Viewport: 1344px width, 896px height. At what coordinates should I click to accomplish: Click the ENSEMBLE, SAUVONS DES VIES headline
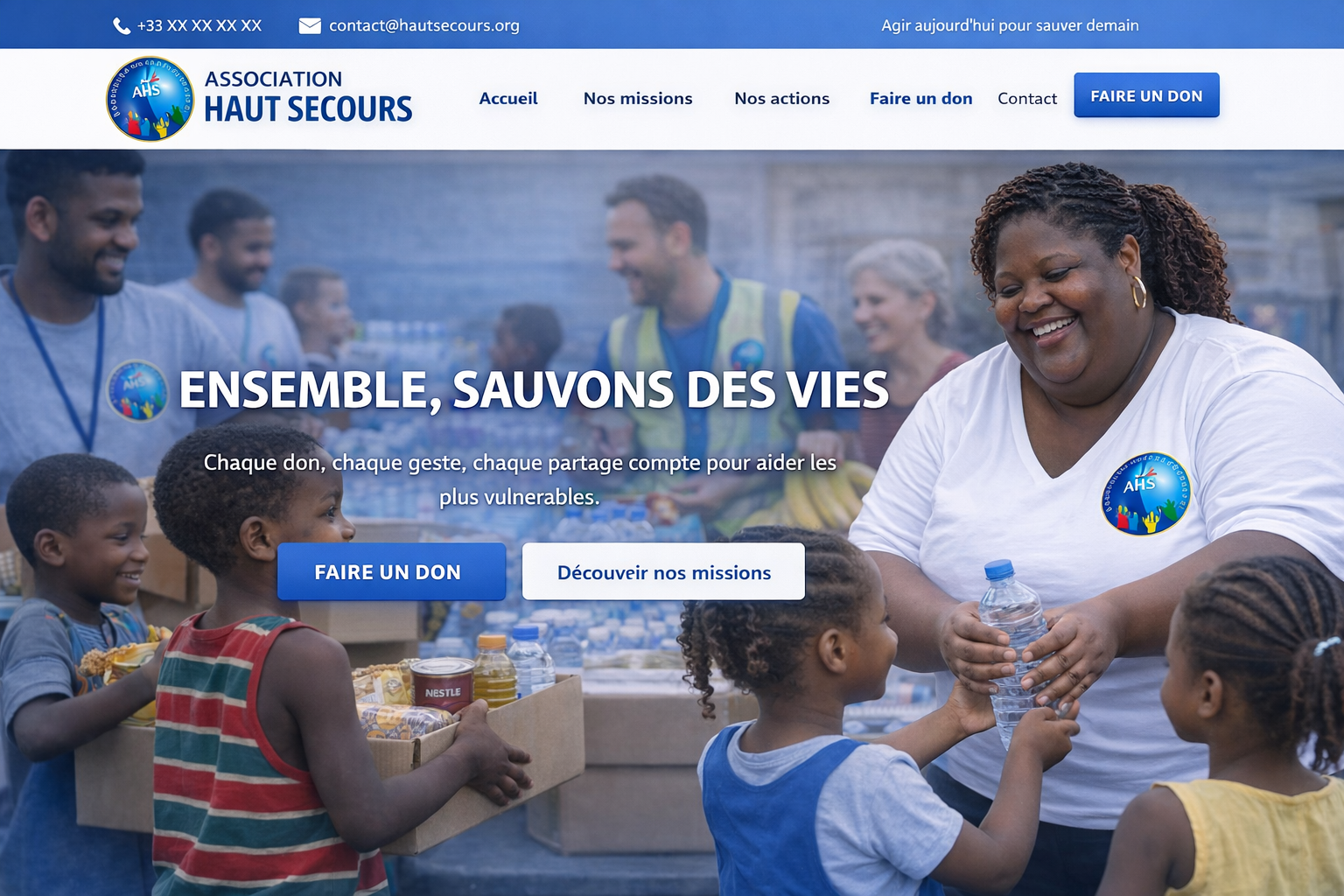534,390
